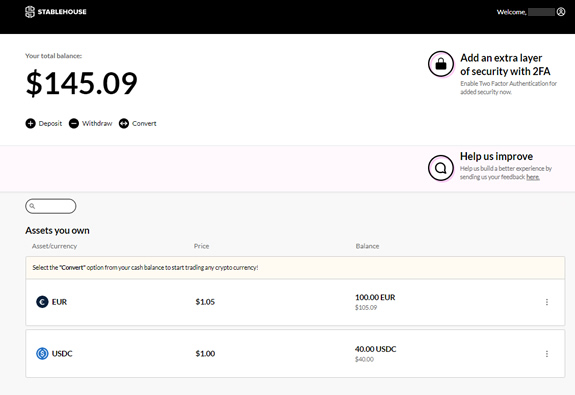Image resolution: width=575 pixels, height=395 pixels.
Task: Click the Deposit plus icon
Action: [x=30, y=124]
